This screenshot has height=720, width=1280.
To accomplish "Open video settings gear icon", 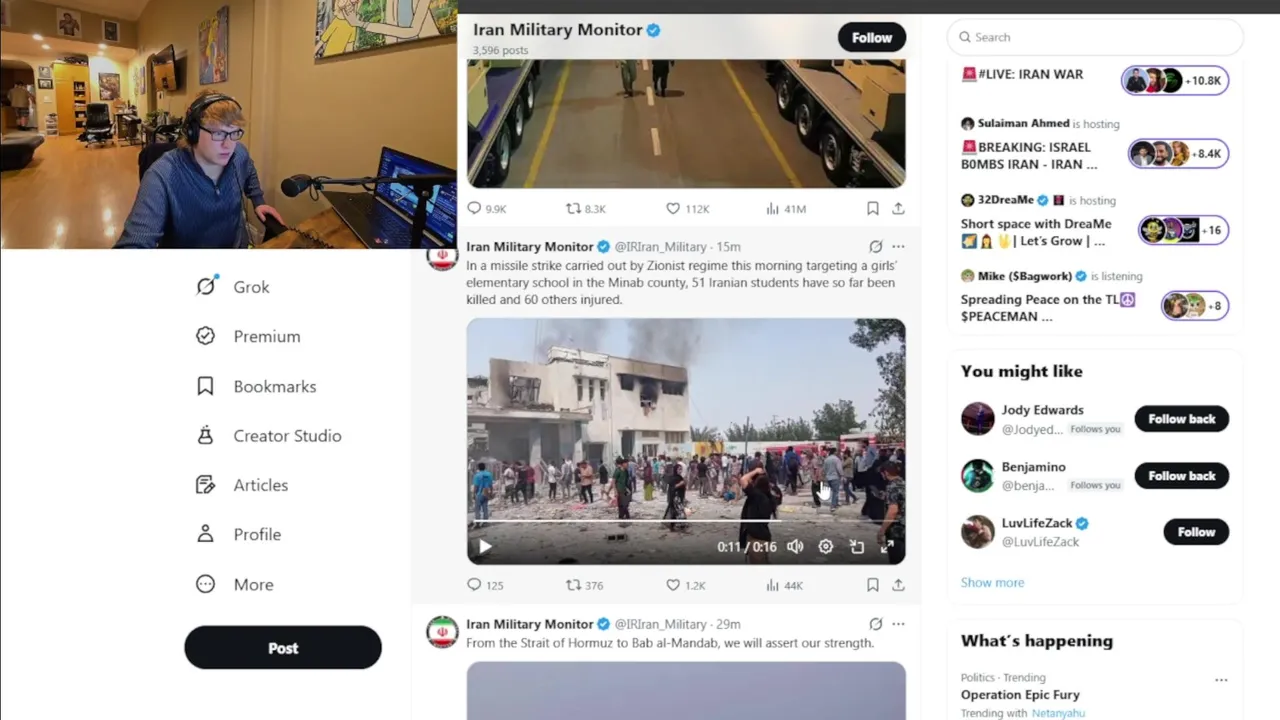I will tap(826, 547).
